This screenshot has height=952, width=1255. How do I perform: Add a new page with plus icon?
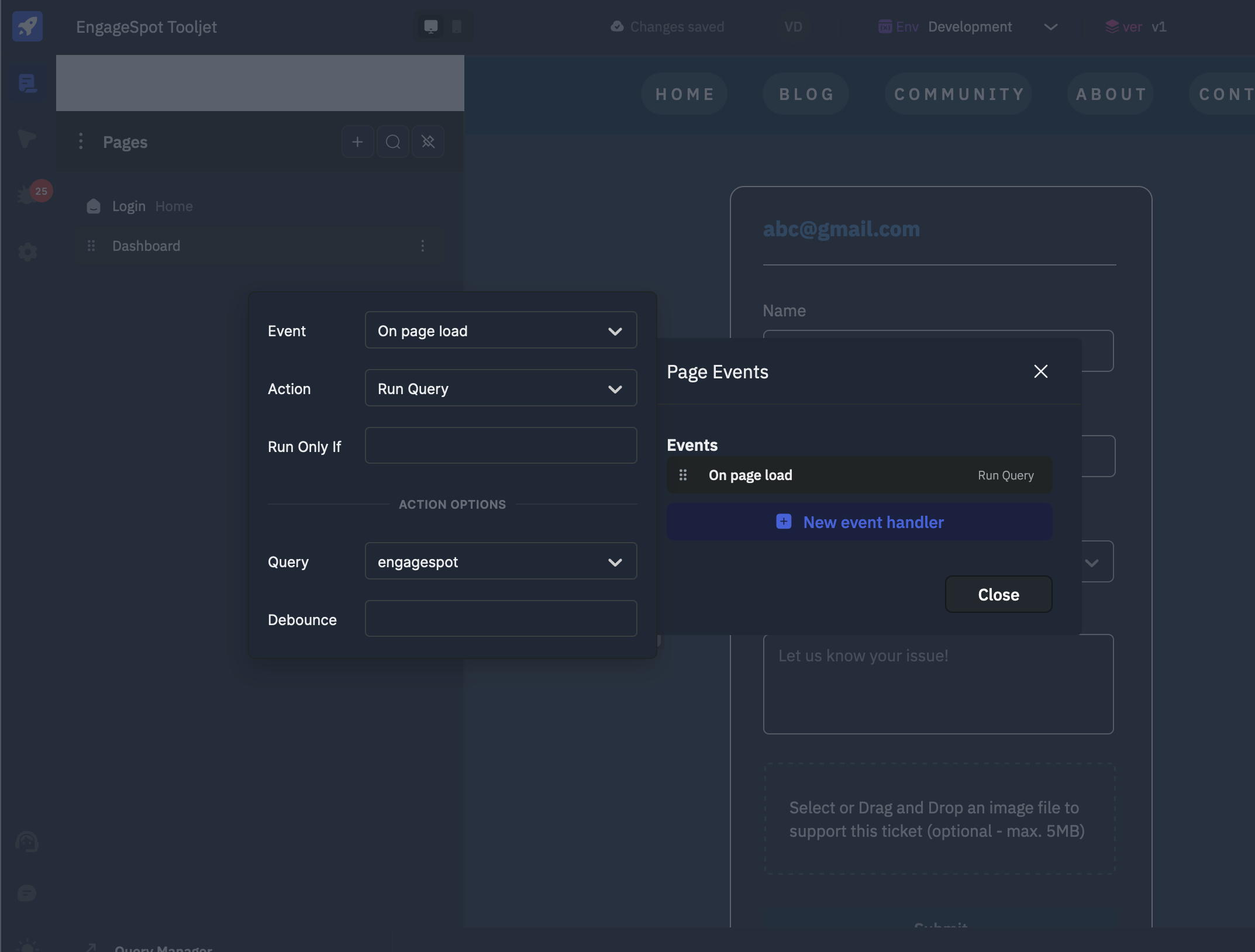coord(357,142)
